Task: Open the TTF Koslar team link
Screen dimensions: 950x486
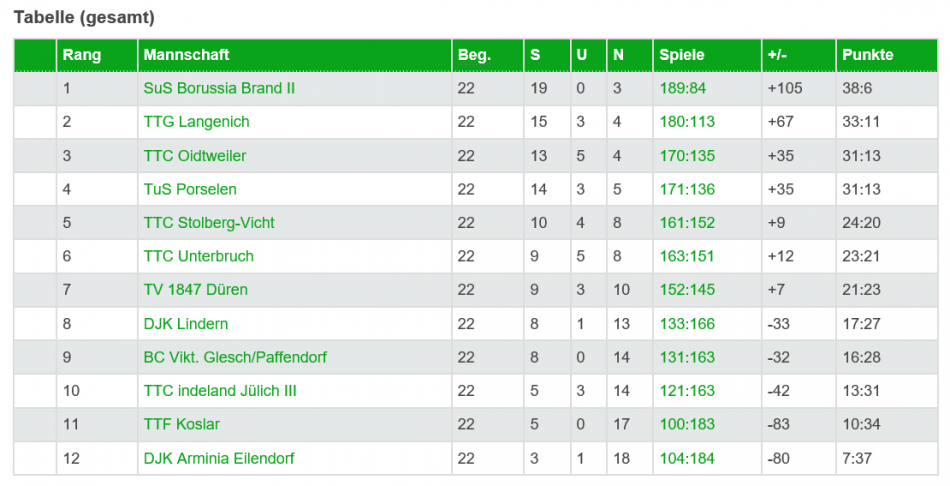Action: tap(181, 424)
